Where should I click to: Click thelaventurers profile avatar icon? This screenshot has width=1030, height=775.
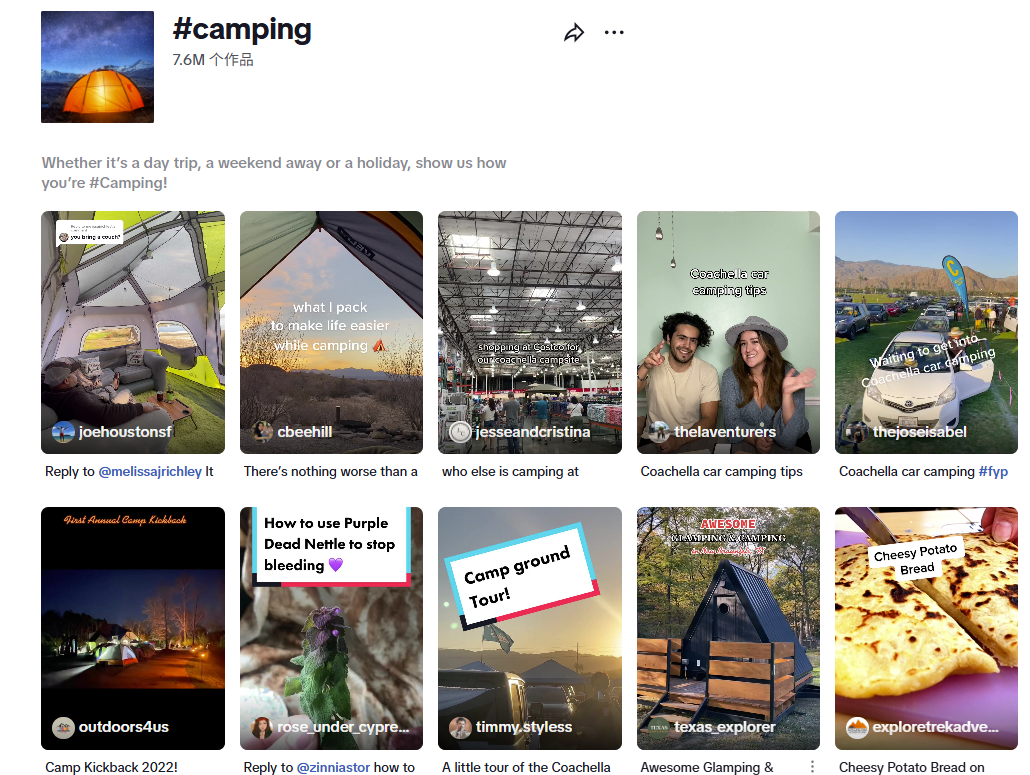coord(659,432)
